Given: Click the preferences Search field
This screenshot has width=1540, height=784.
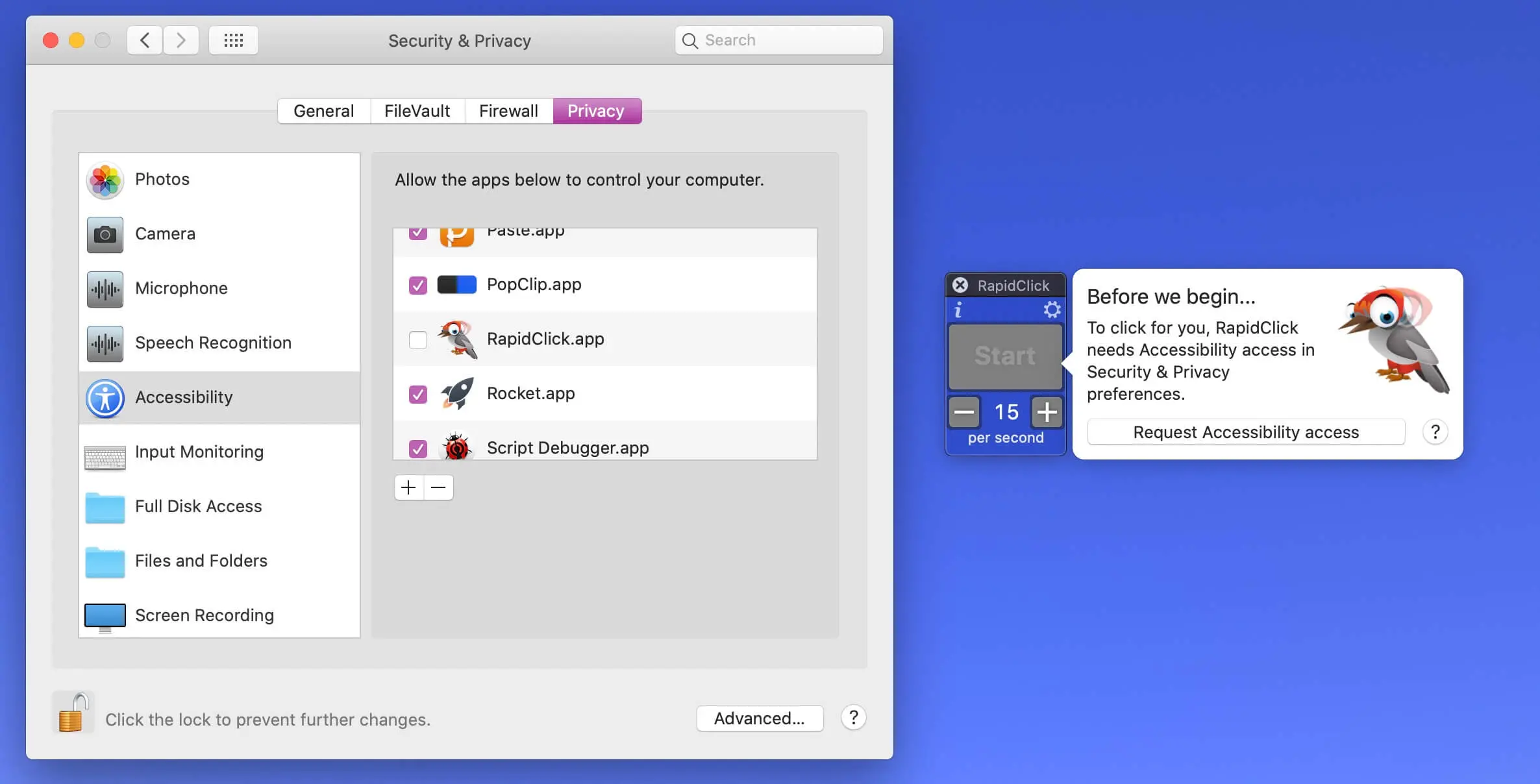Looking at the screenshot, I should tap(779, 40).
